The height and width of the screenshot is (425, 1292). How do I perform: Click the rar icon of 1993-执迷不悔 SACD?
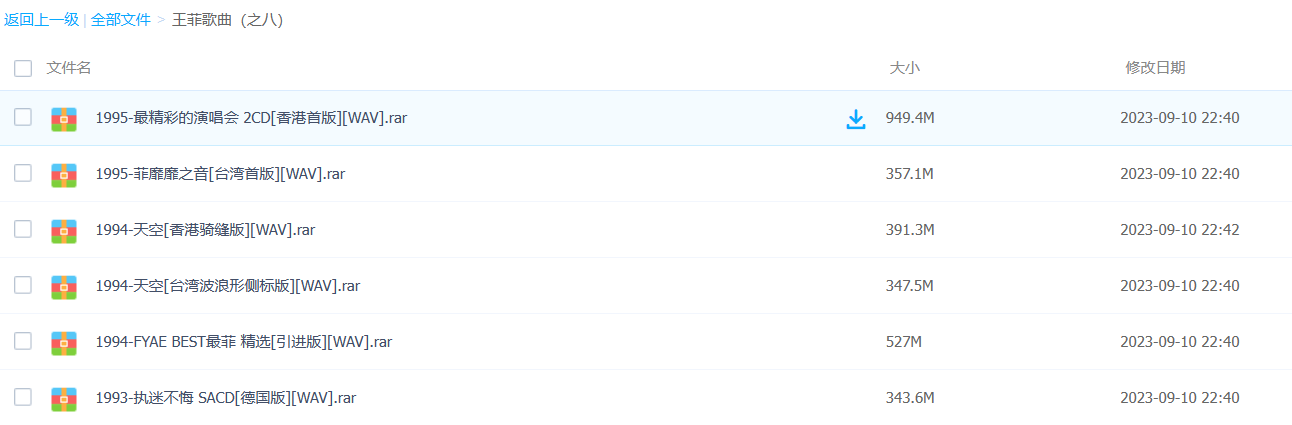click(64, 398)
